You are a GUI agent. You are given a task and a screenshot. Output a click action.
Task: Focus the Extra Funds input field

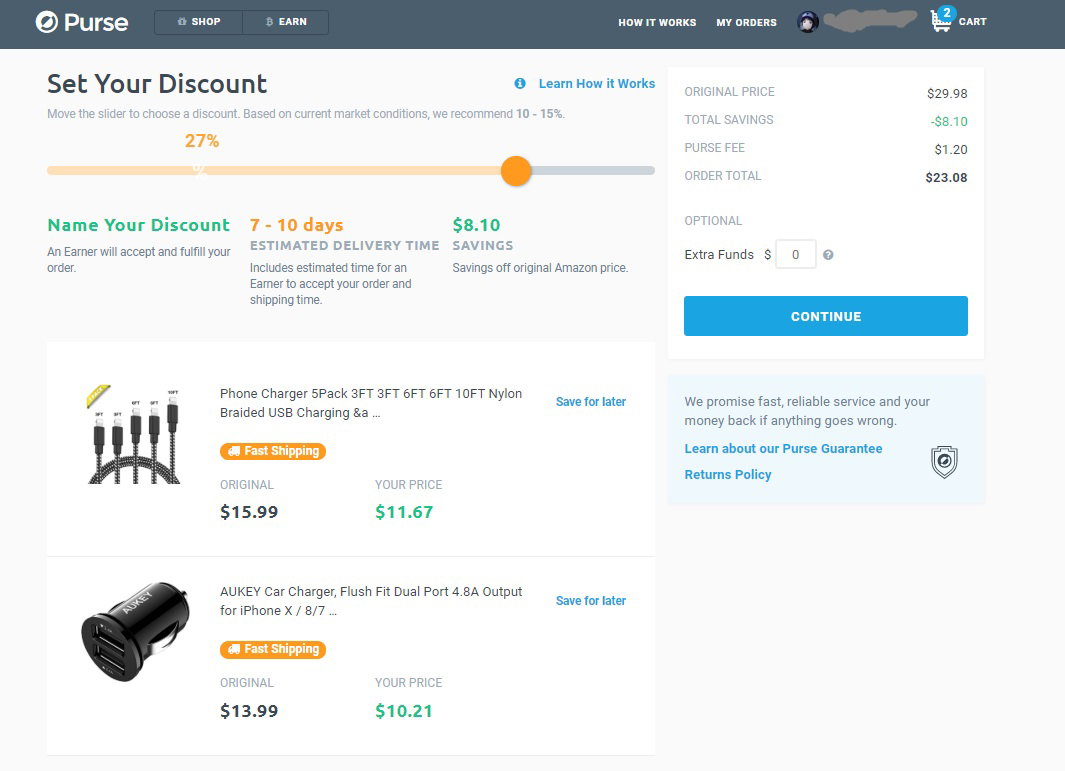point(795,255)
